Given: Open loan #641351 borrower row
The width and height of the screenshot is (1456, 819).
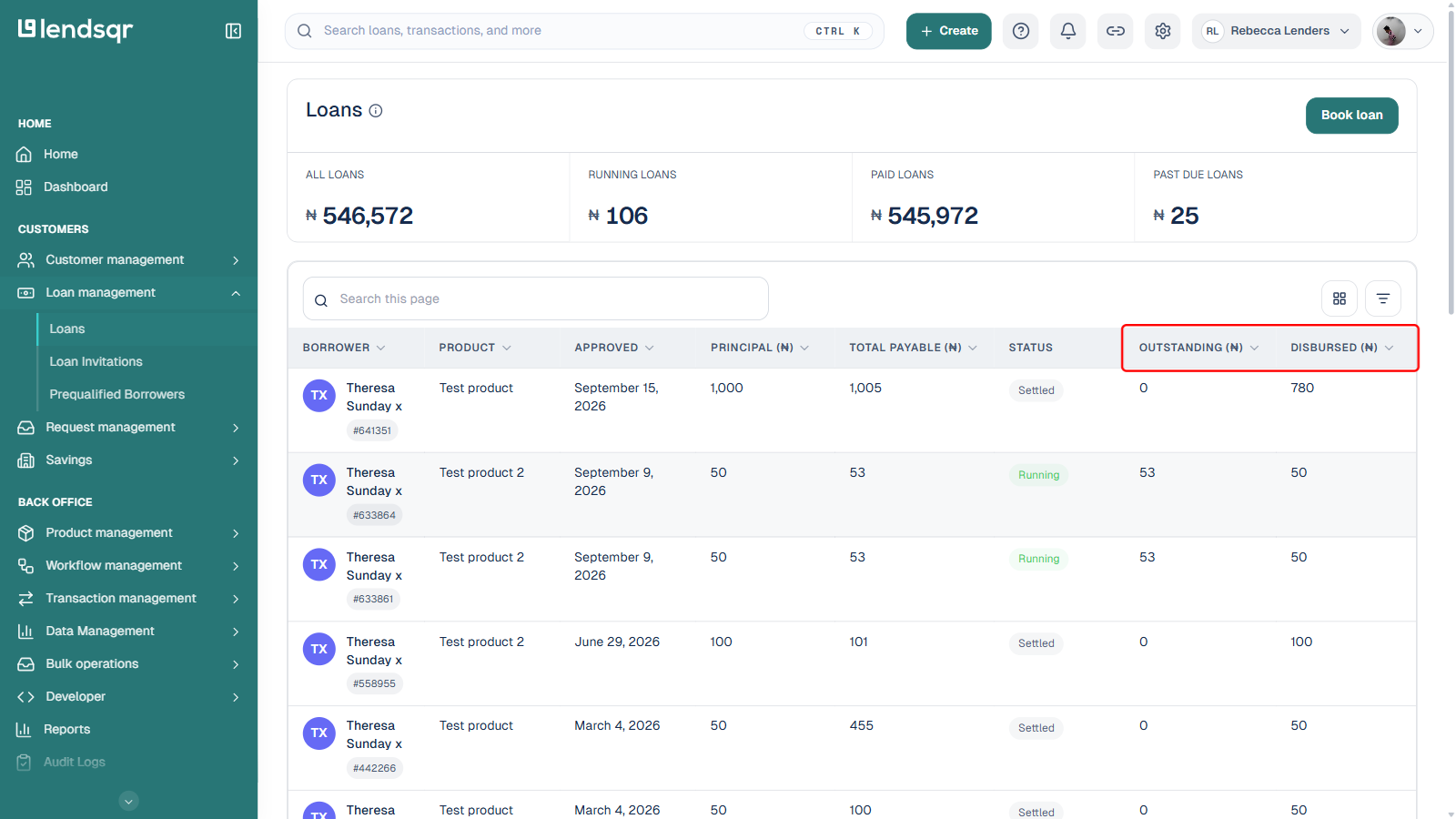Looking at the screenshot, I should click(852, 410).
